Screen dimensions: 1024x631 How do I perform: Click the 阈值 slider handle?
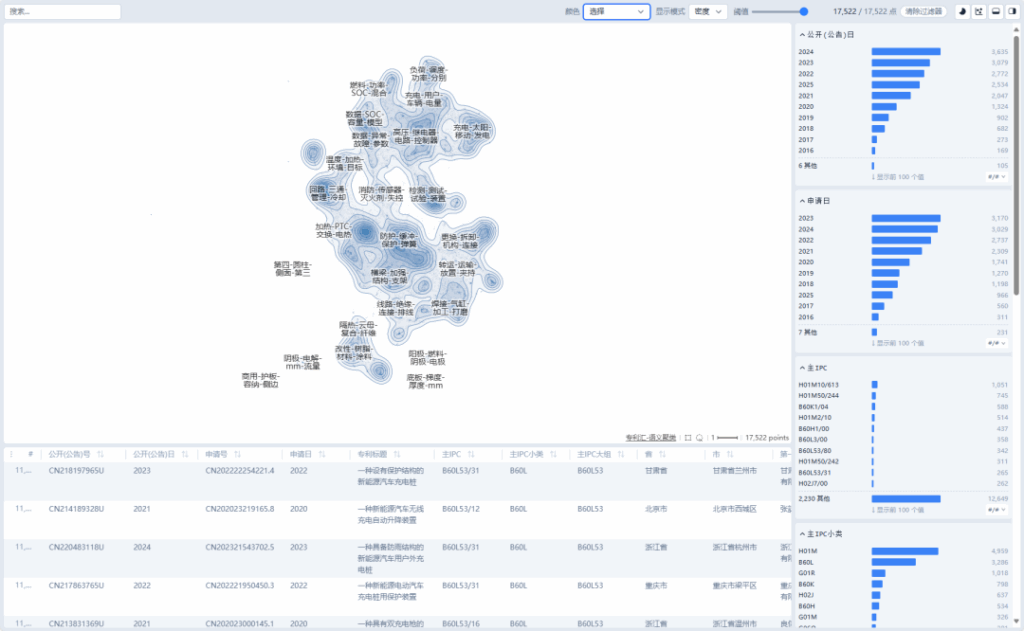(804, 12)
